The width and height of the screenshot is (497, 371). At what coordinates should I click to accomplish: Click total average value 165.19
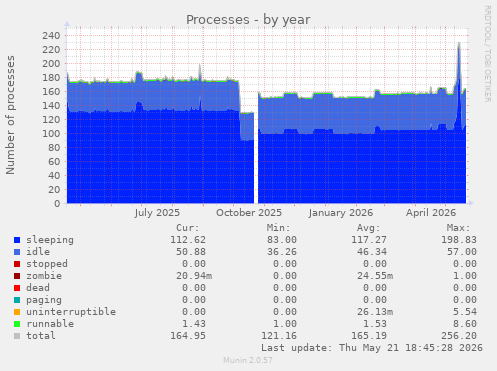tap(369, 336)
